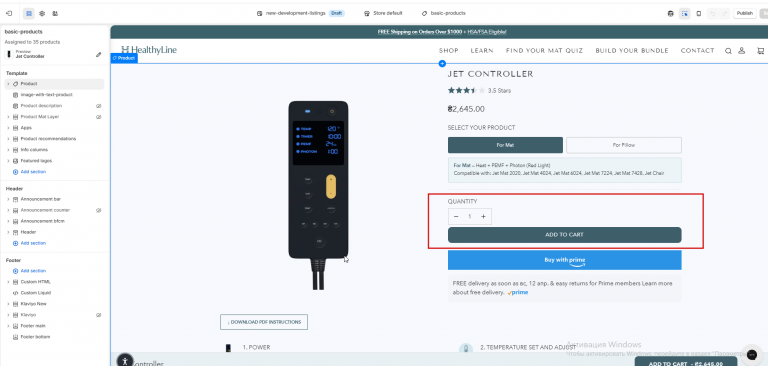The width and height of the screenshot is (768, 366).
Task: Click the pencil icon to change preview product
Action: 98,54
